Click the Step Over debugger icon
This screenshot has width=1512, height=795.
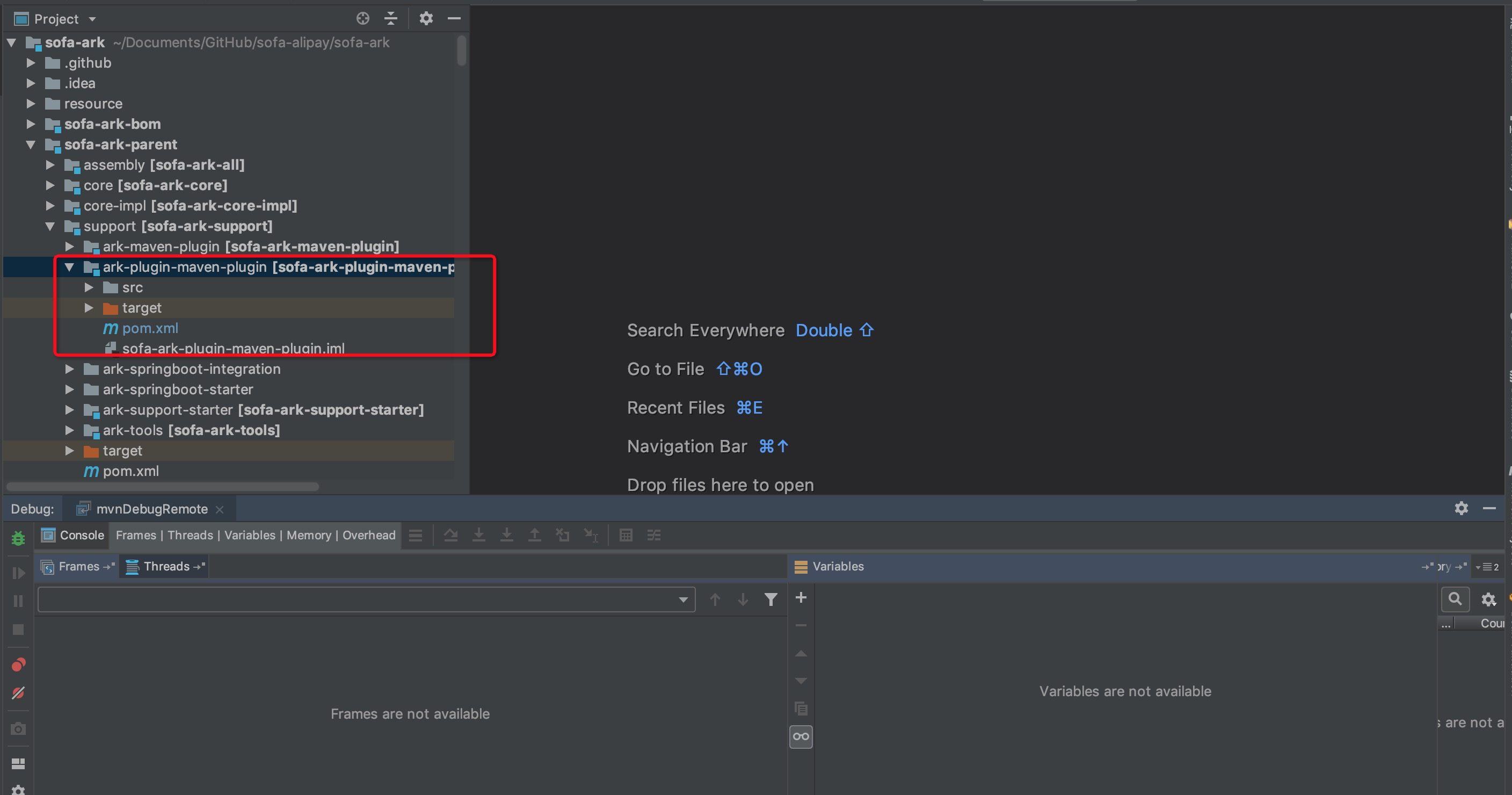[451, 535]
